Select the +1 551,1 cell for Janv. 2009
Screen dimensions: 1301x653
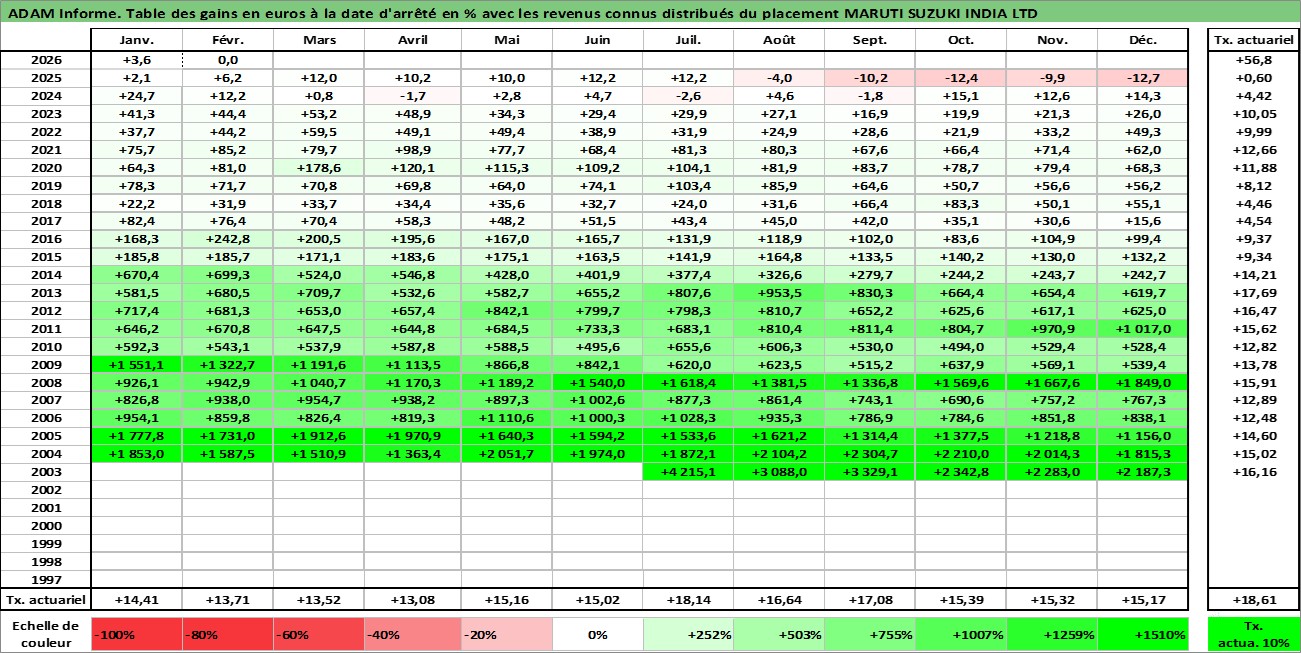click(136, 365)
